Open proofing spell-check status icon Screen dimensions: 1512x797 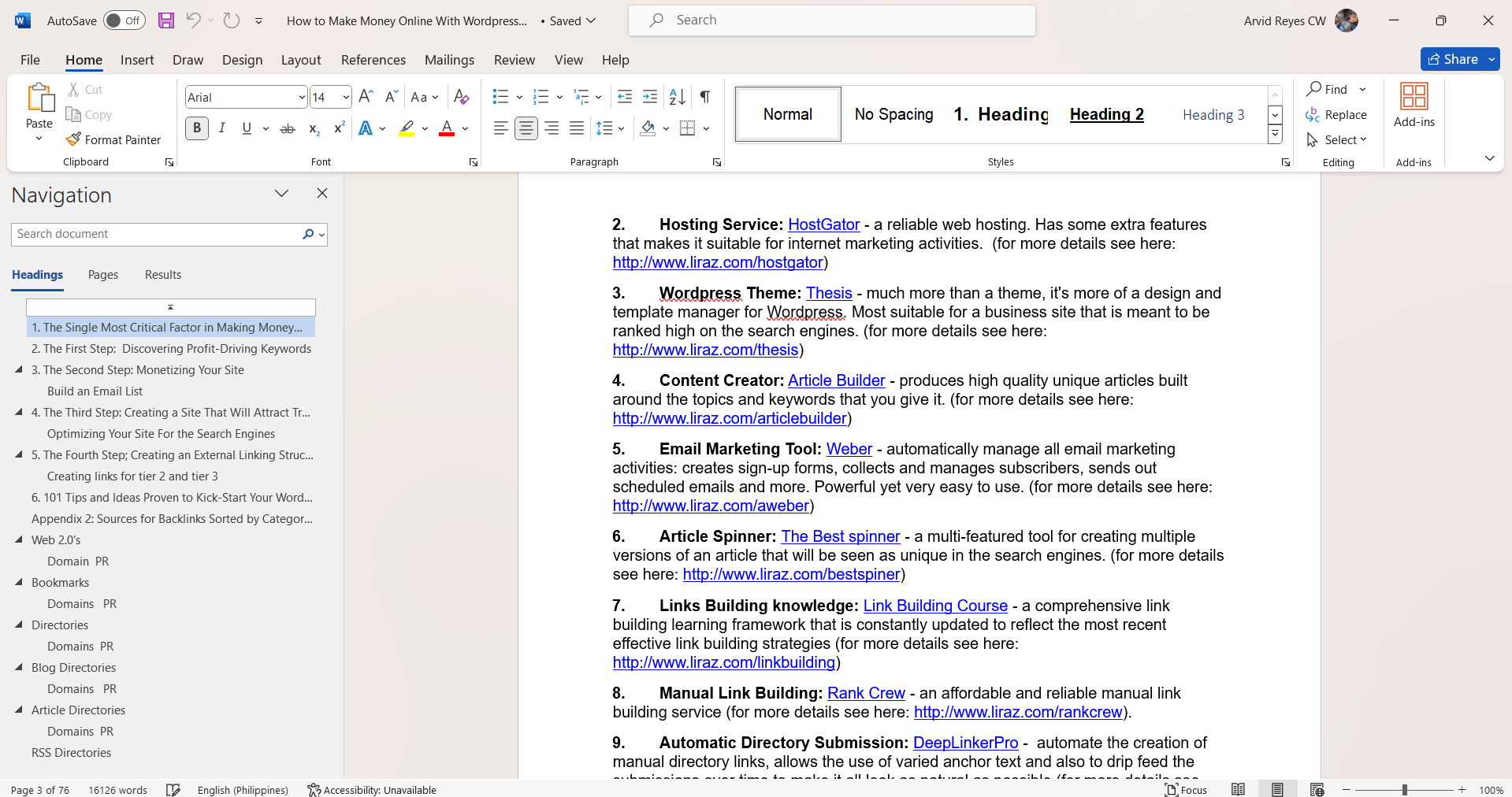click(173, 789)
